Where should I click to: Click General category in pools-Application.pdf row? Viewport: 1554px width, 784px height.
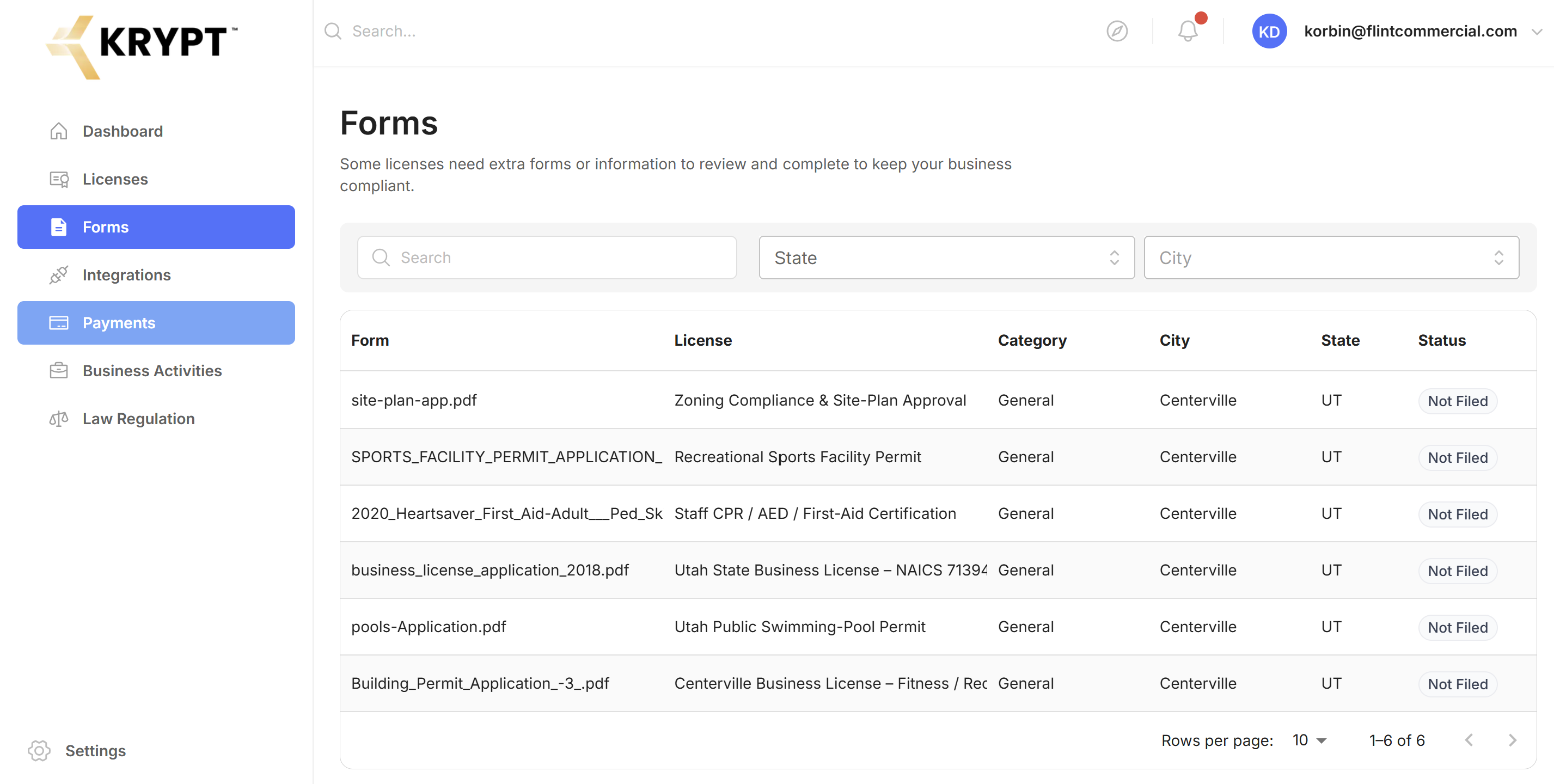click(x=1025, y=627)
